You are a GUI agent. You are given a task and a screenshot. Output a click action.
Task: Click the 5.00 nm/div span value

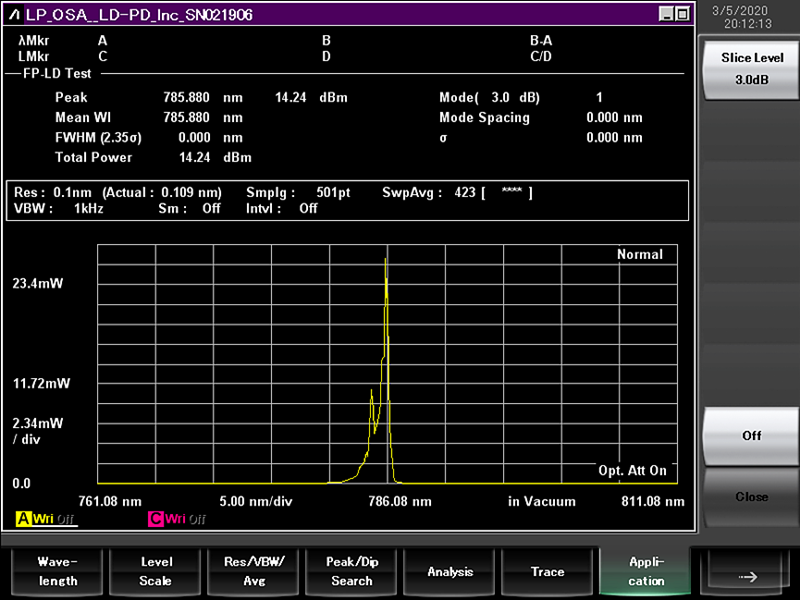tap(254, 501)
